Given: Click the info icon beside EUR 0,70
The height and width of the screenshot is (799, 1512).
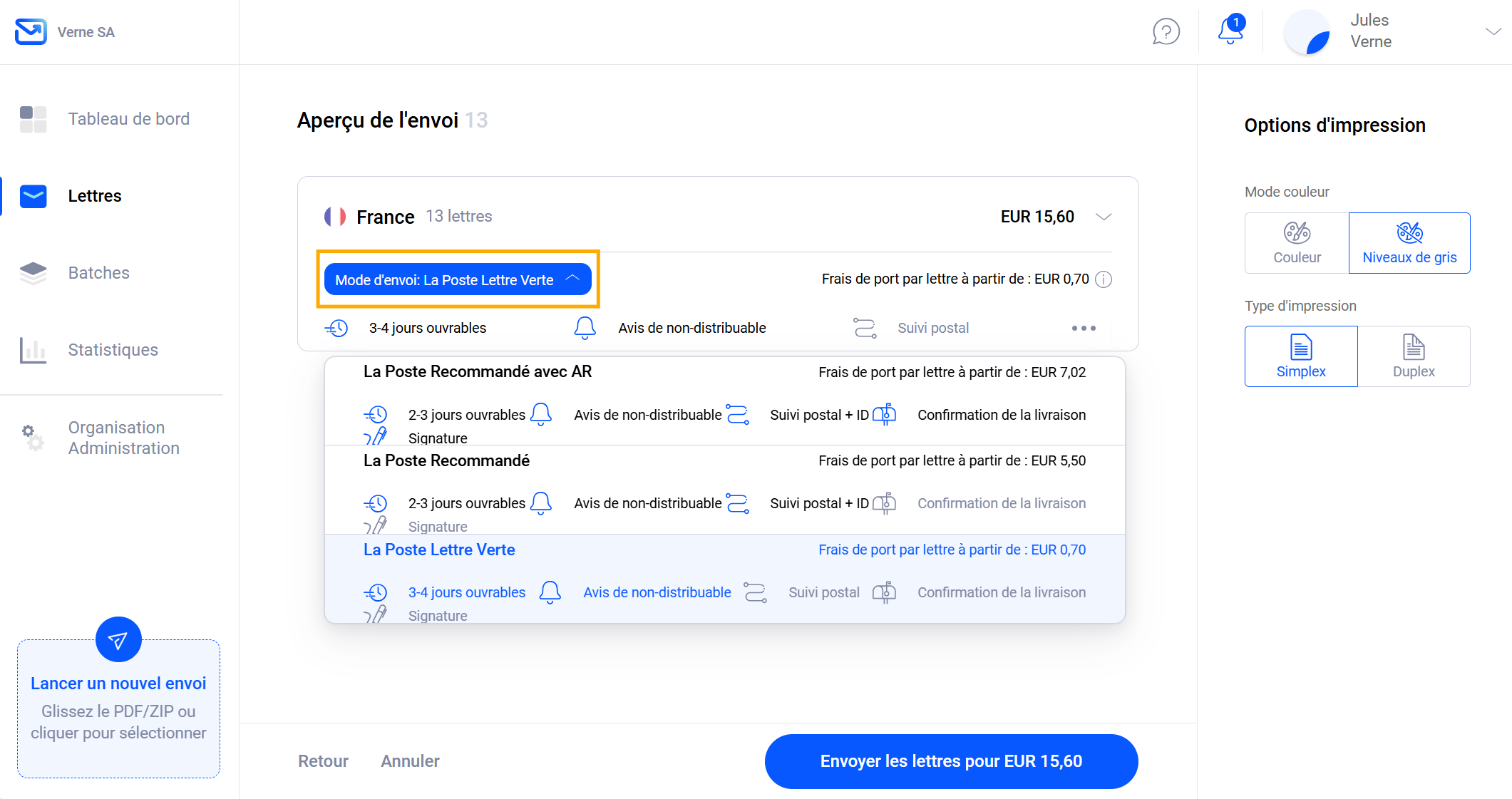Looking at the screenshot, I should tap(1104, 279).
